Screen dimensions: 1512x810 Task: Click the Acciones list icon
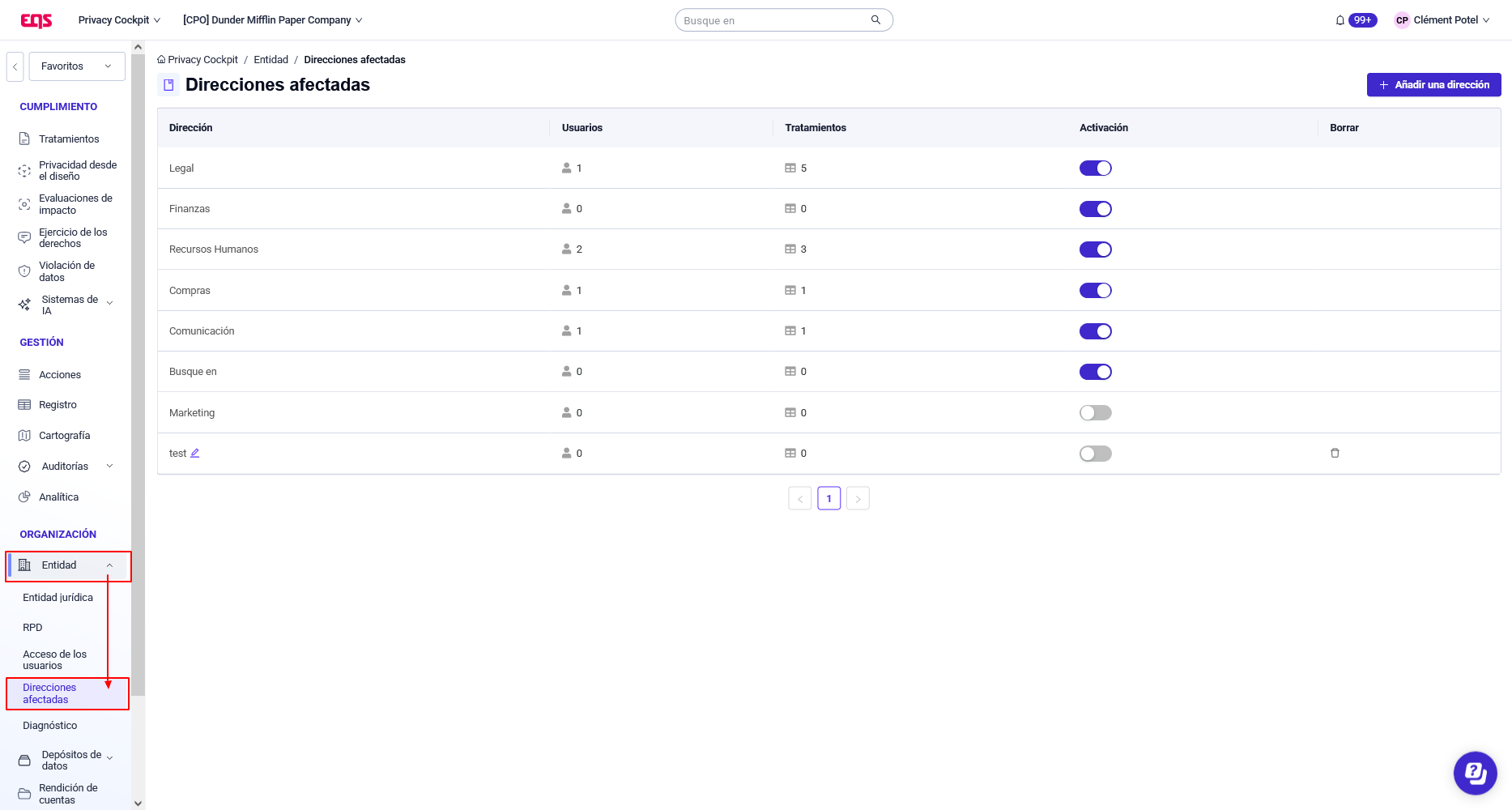[x=24, y=375]
